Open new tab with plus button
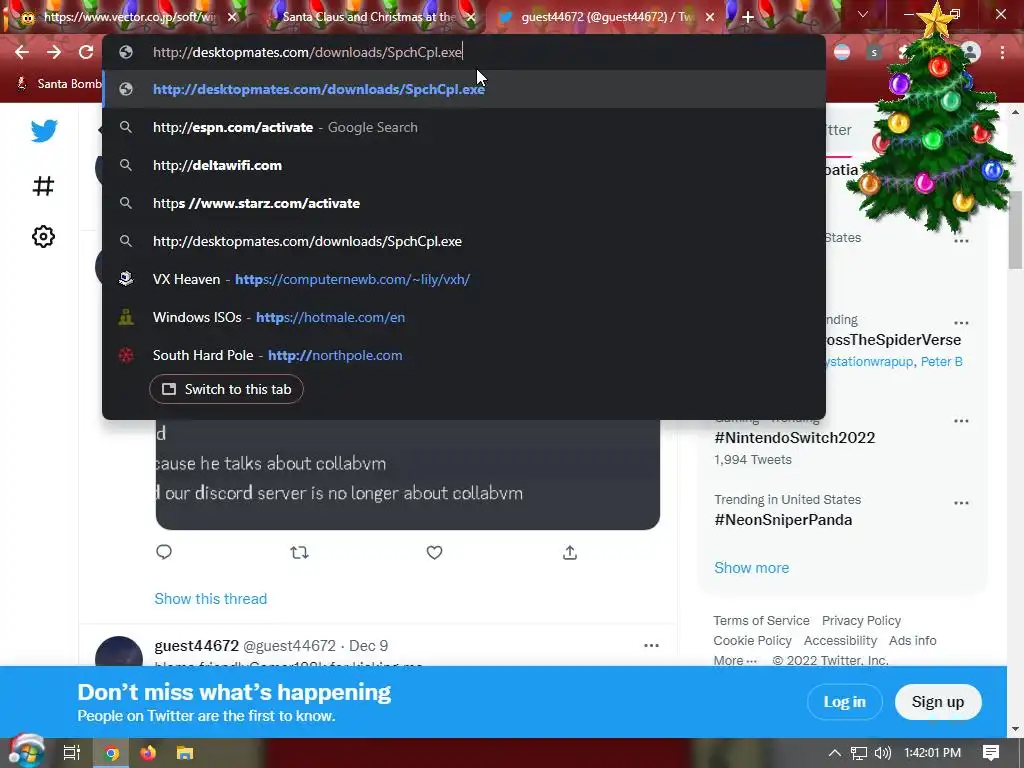 (748, 17)
